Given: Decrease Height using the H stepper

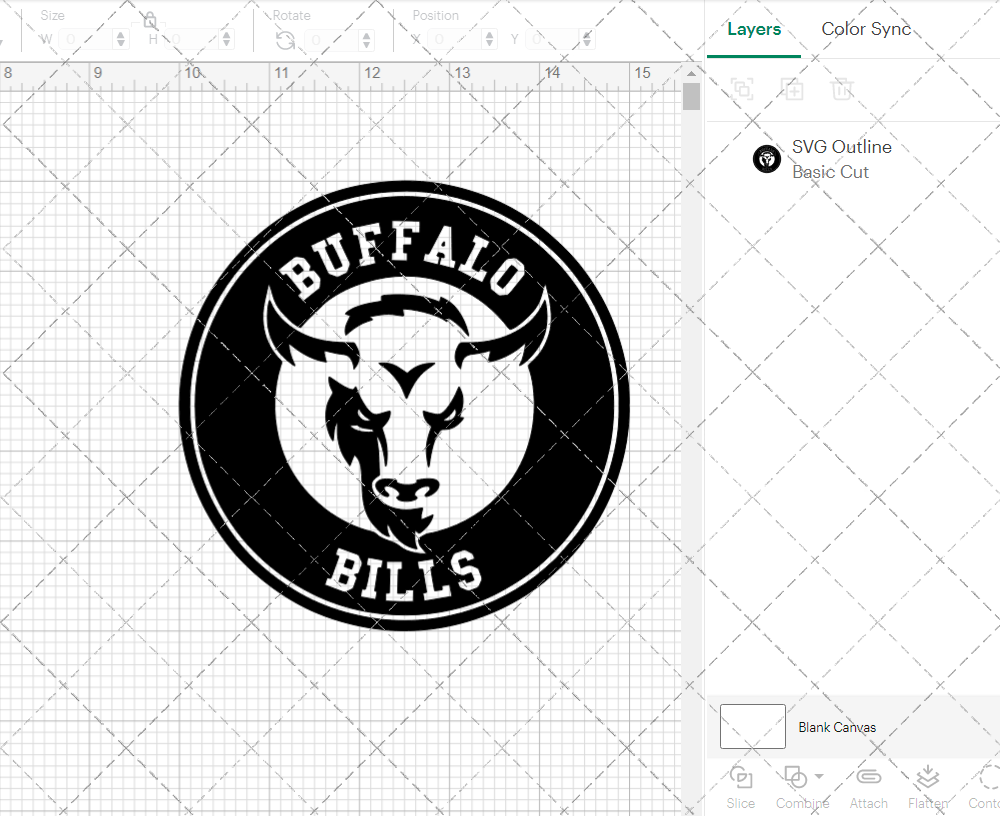Looking at the screenshot, I should click(x=227, y=43).
